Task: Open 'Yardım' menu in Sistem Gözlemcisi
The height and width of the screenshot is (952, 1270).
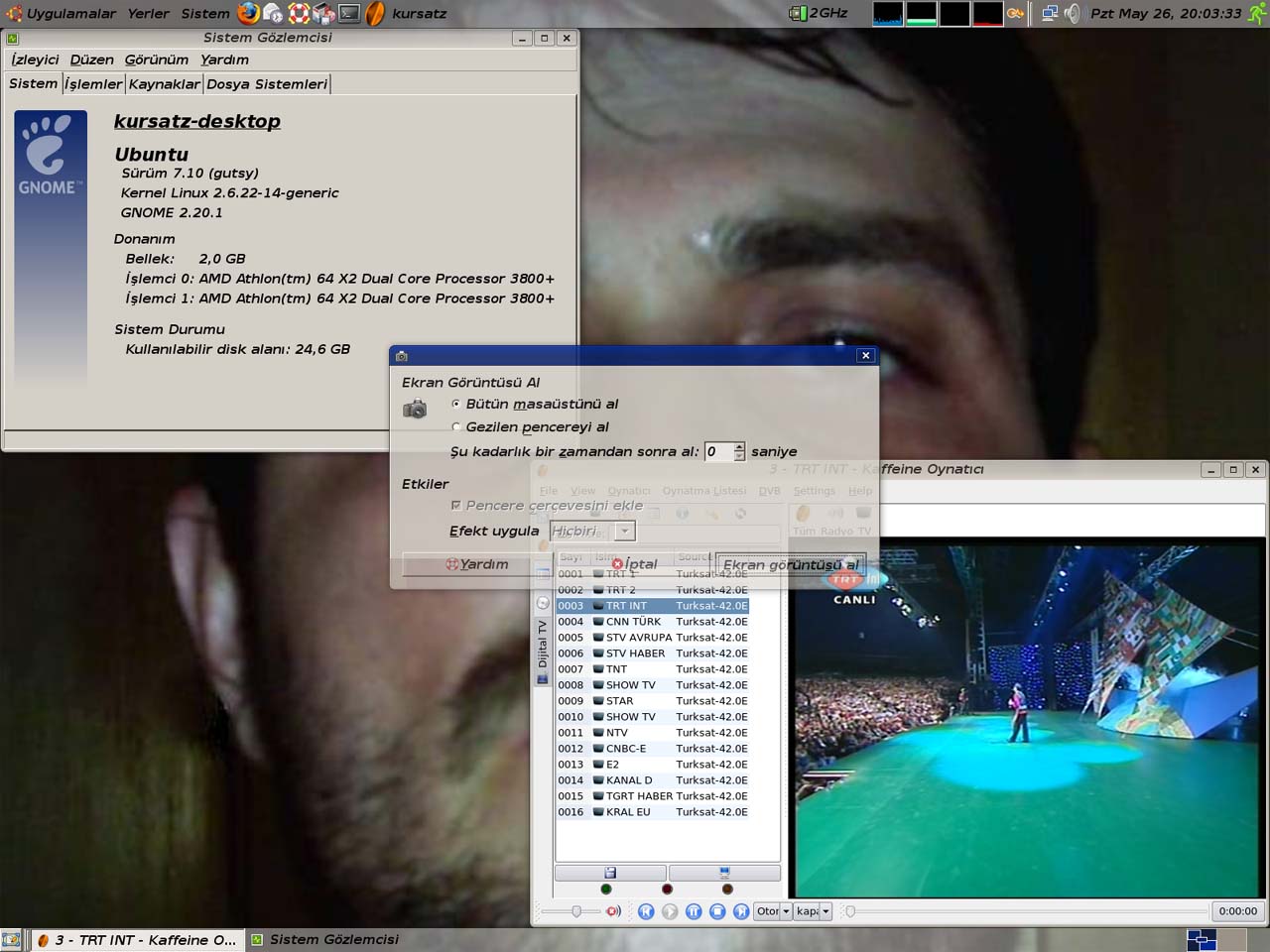Action: 224,59
